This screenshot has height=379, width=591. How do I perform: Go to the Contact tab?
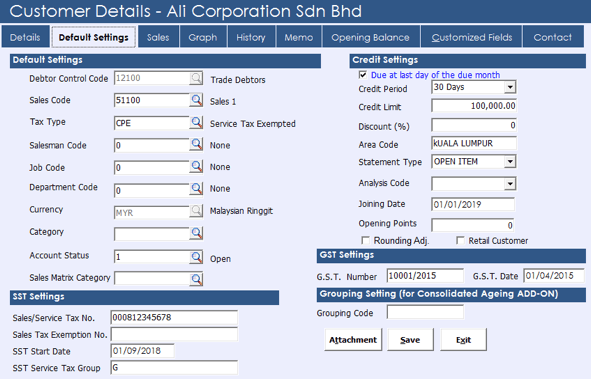(553, 37)
